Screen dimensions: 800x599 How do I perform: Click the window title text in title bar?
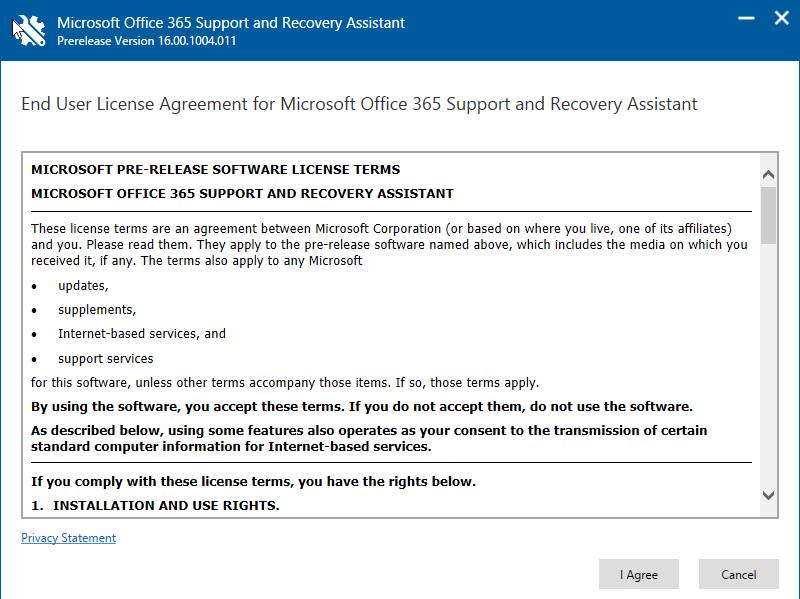[x=231, y=22]
